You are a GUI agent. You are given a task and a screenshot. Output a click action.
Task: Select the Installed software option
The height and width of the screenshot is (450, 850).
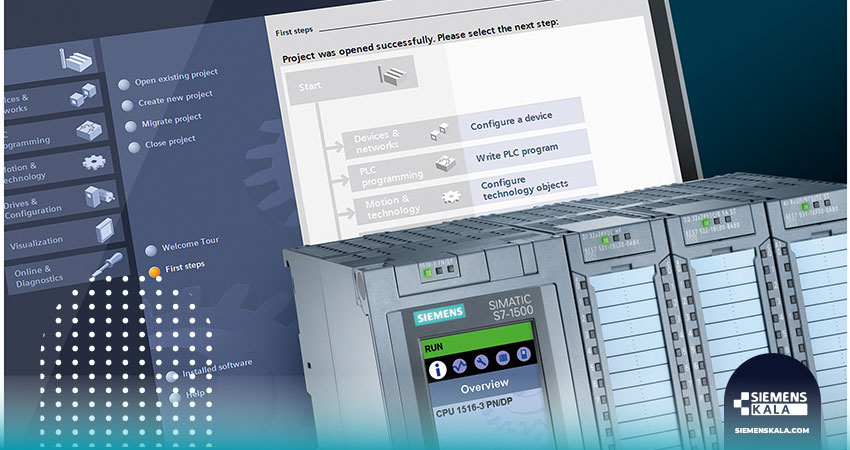pos(209,370)
